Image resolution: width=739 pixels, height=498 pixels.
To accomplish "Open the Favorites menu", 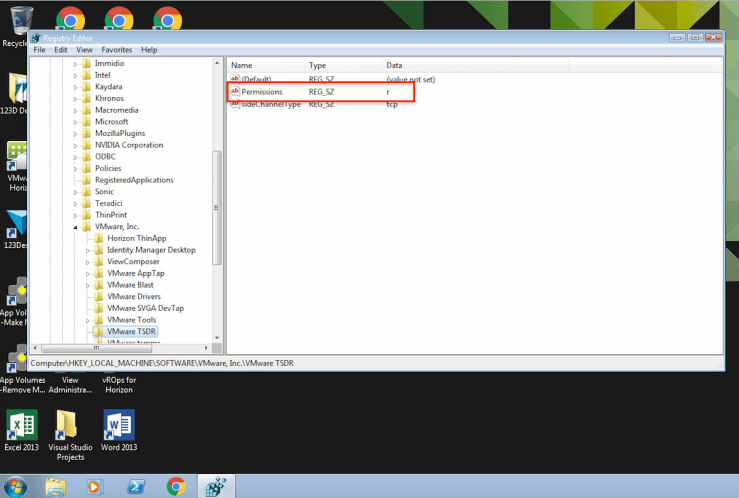I will 116,49.
